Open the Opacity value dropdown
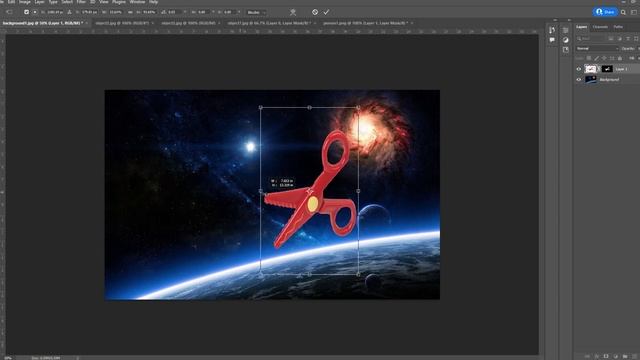 coord(638,49)
